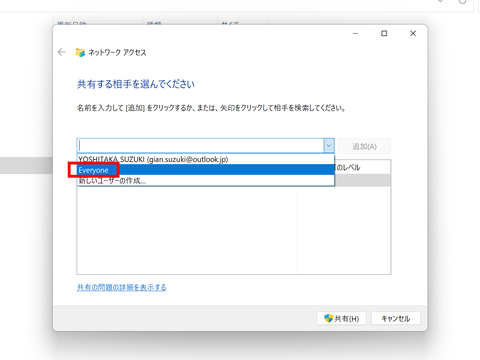
Task: Go back with the arrow icon
Action: 61,52
